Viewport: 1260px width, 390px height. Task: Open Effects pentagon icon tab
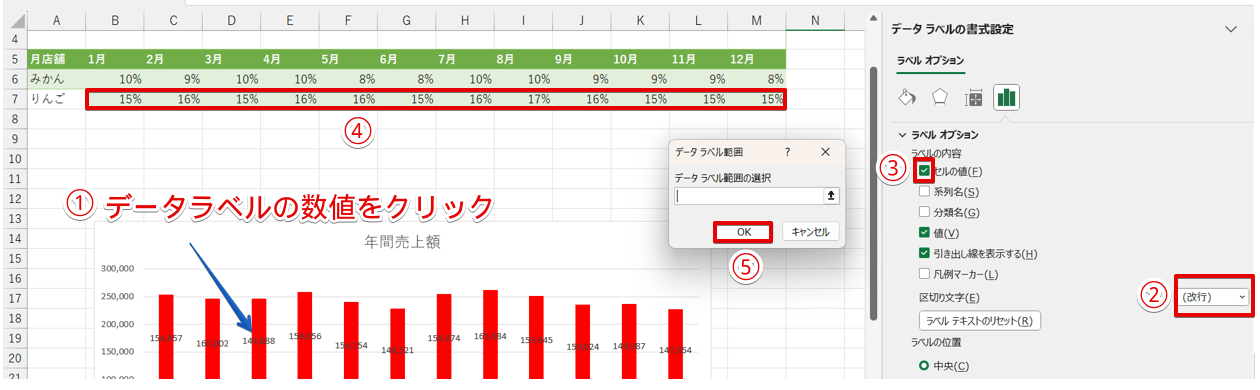click(x=940, y=98)
